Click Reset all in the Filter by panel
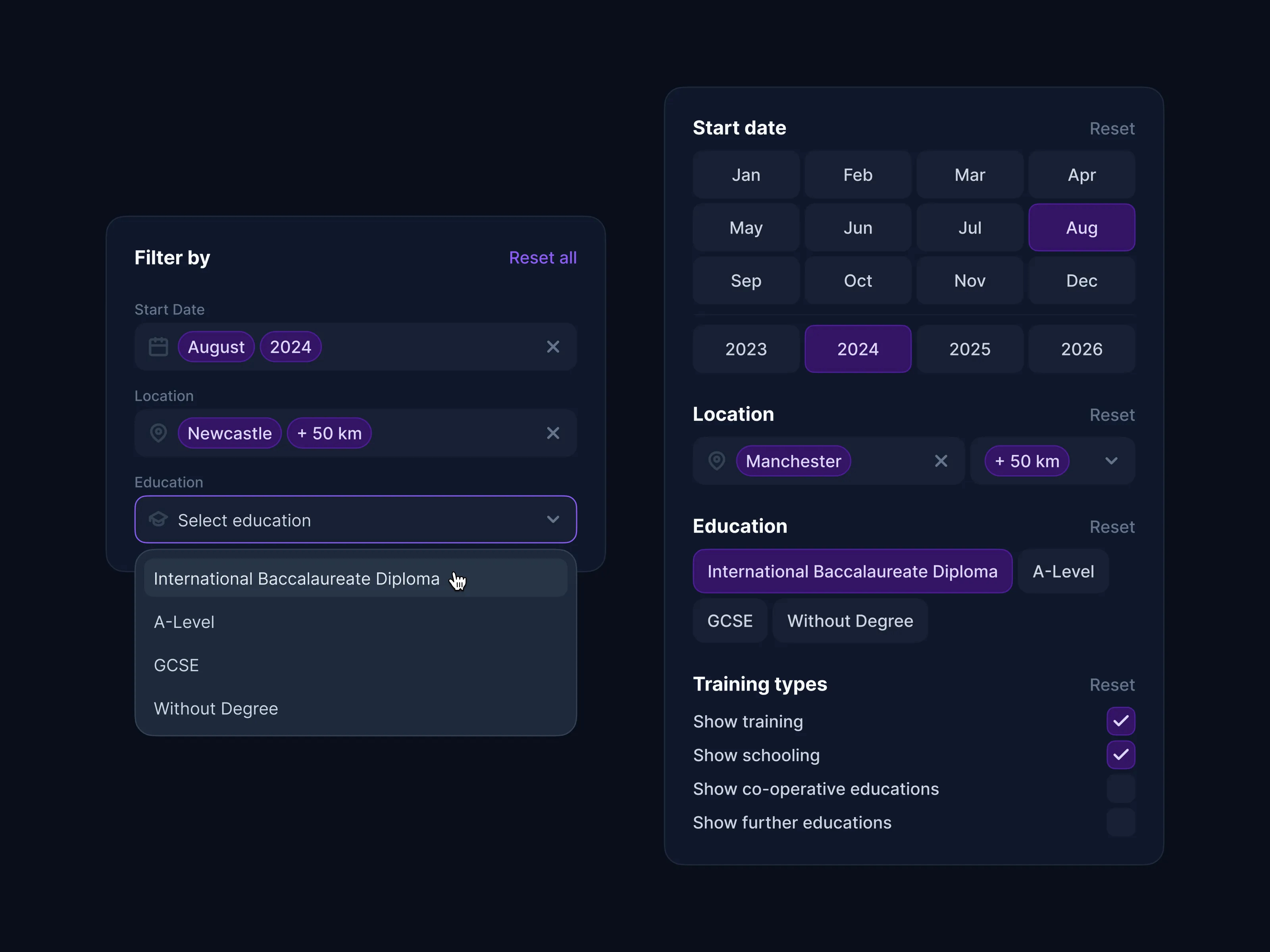Viewport: 1270px width, 952px height. click(x=543, y=257)
